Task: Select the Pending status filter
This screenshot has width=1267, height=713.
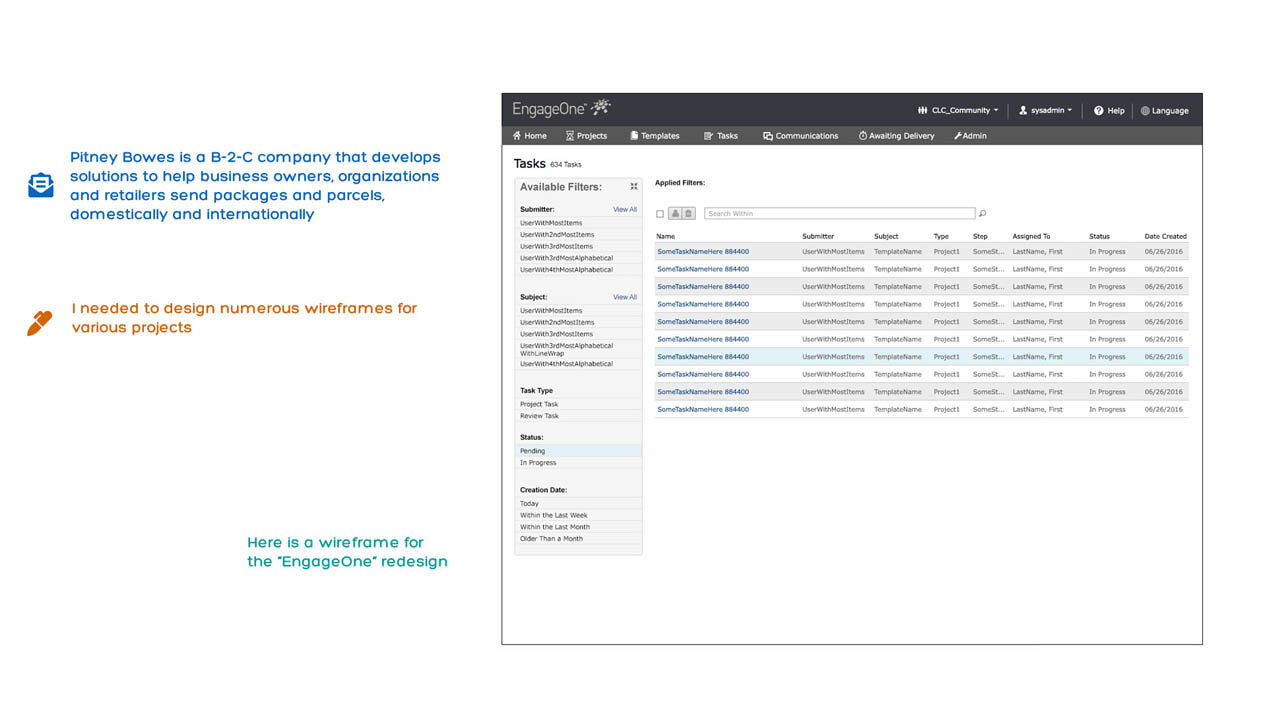Action: (x=533, y=451)
